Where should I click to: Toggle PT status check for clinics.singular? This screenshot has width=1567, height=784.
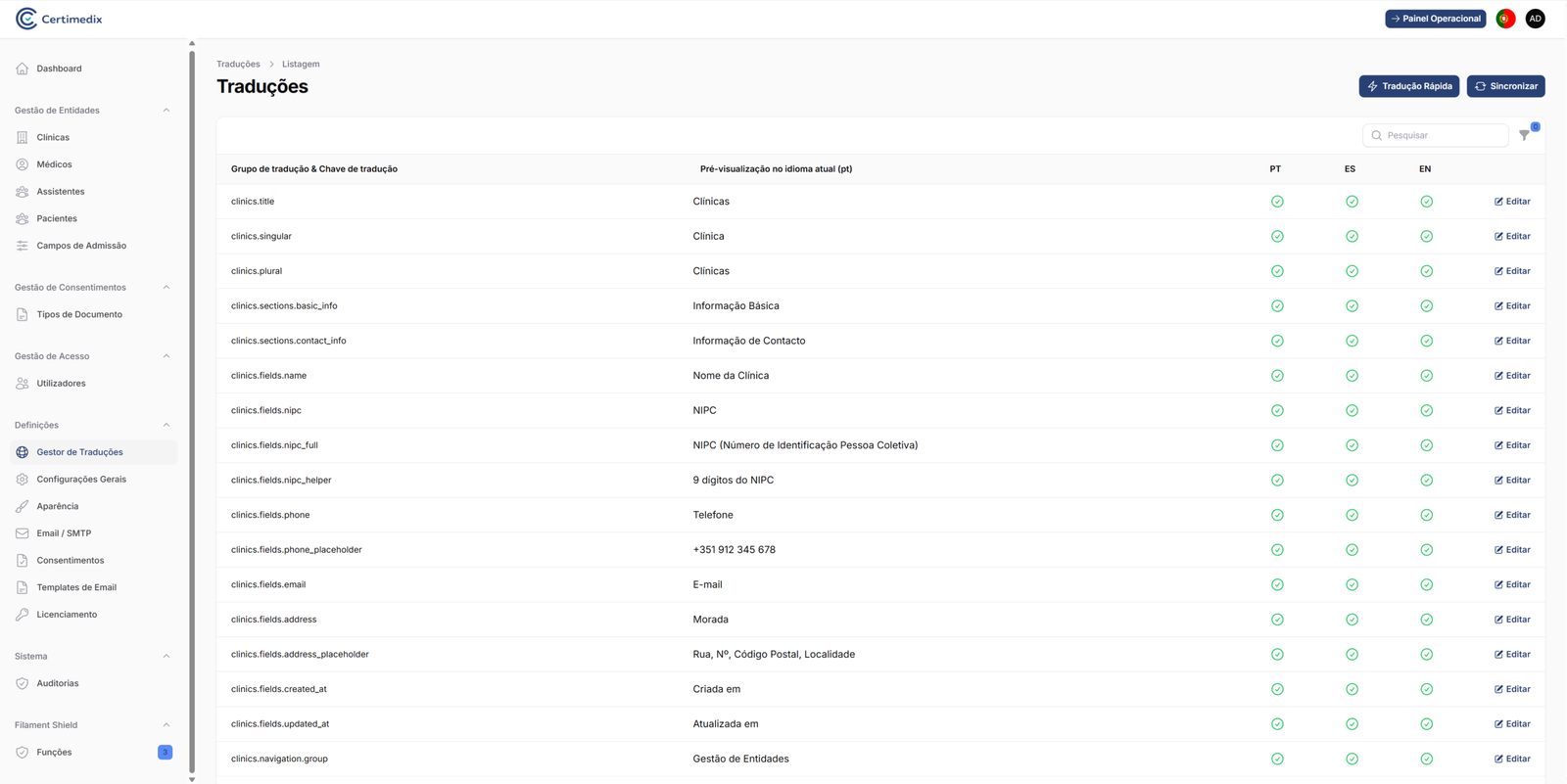click(x=1277, y=237)
